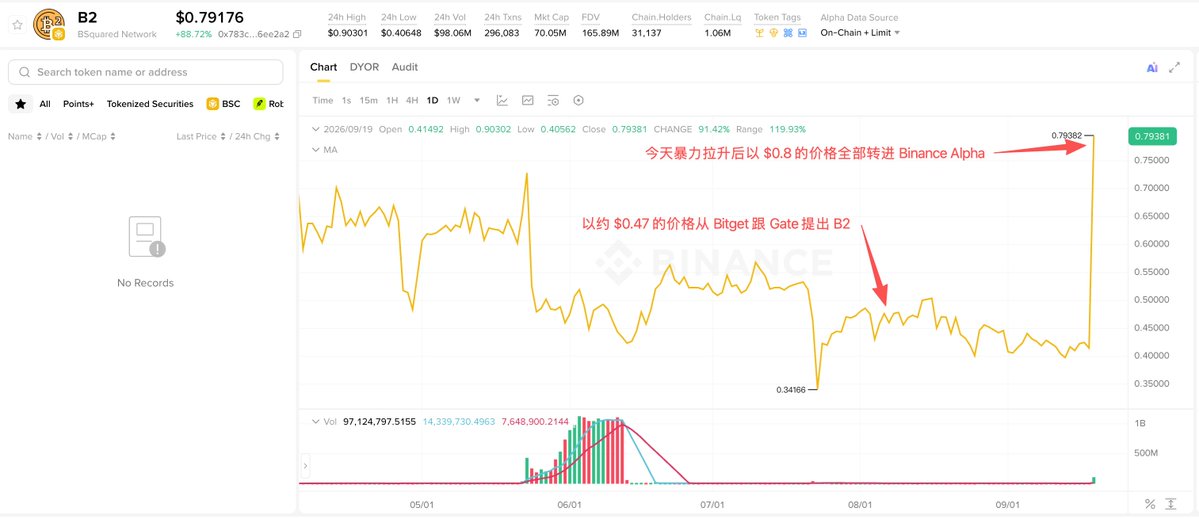Set chart interval to 15m
1199x519 pixels.
[369, 100]
